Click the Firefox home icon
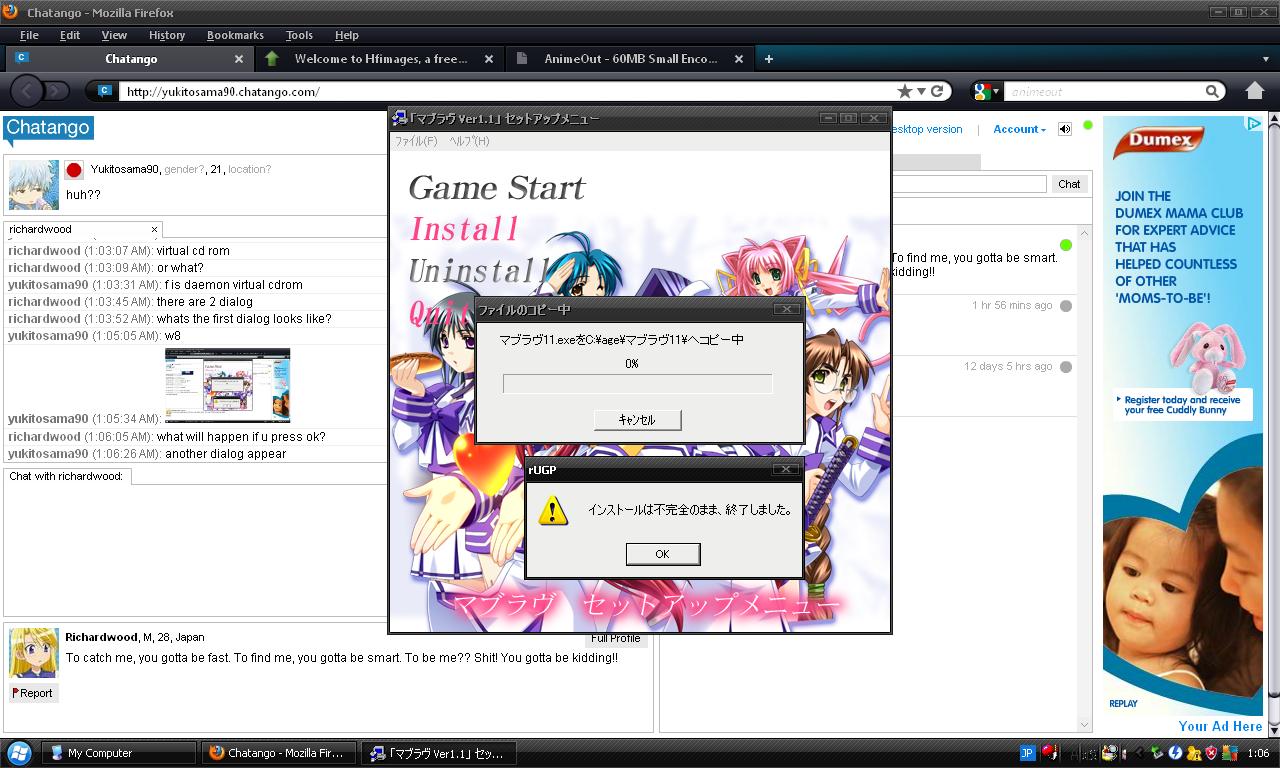The width and height of the screenshot is (1280, 768). (x=1254, y=91)
